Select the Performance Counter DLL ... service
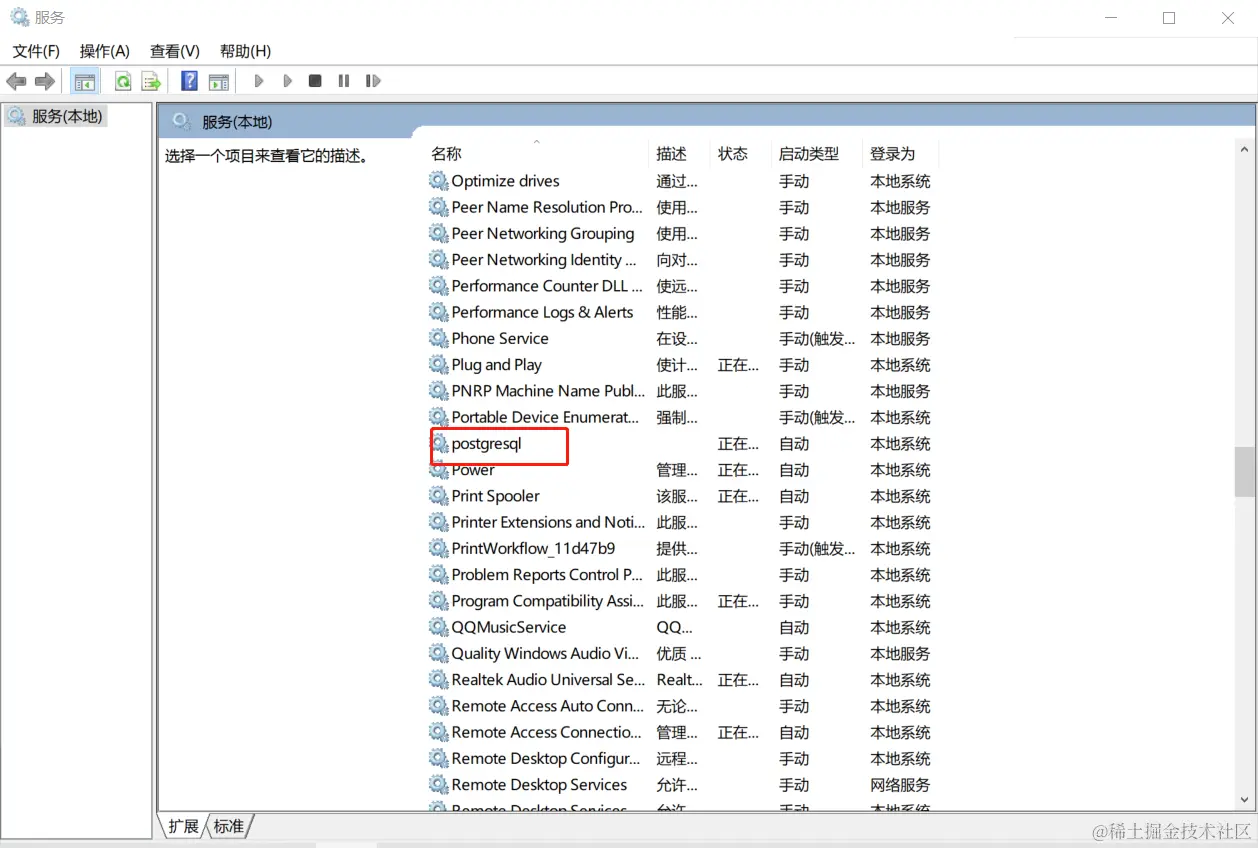Viewport: 1258px width, 848px height. (x=546, y=286)
